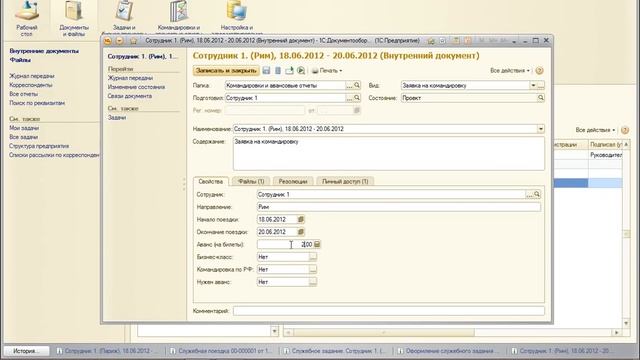Click the help icon in background list window
This screenshot has width=640, height=360.
pos(625,130)
